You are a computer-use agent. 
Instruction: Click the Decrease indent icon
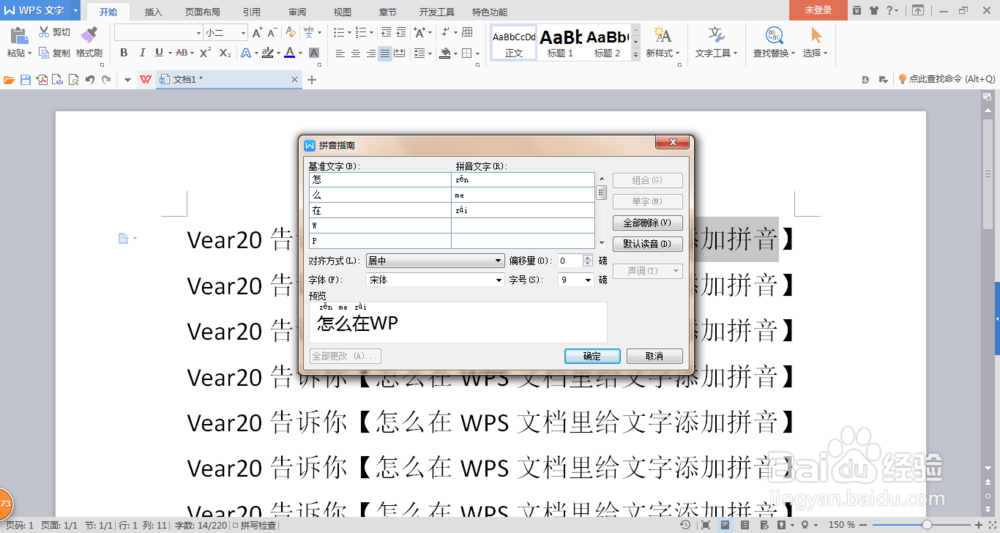point(386,32)
